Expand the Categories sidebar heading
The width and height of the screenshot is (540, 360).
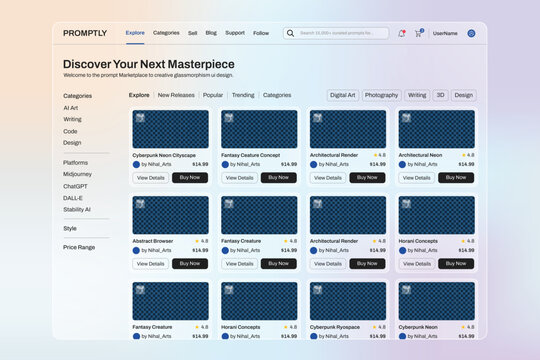pos(77,96)
